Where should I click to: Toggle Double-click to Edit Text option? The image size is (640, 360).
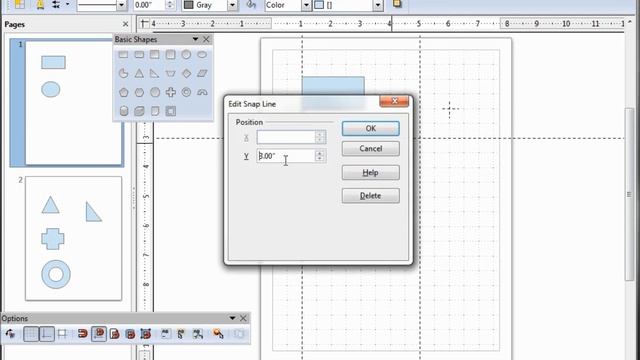(x=198, y=334)
